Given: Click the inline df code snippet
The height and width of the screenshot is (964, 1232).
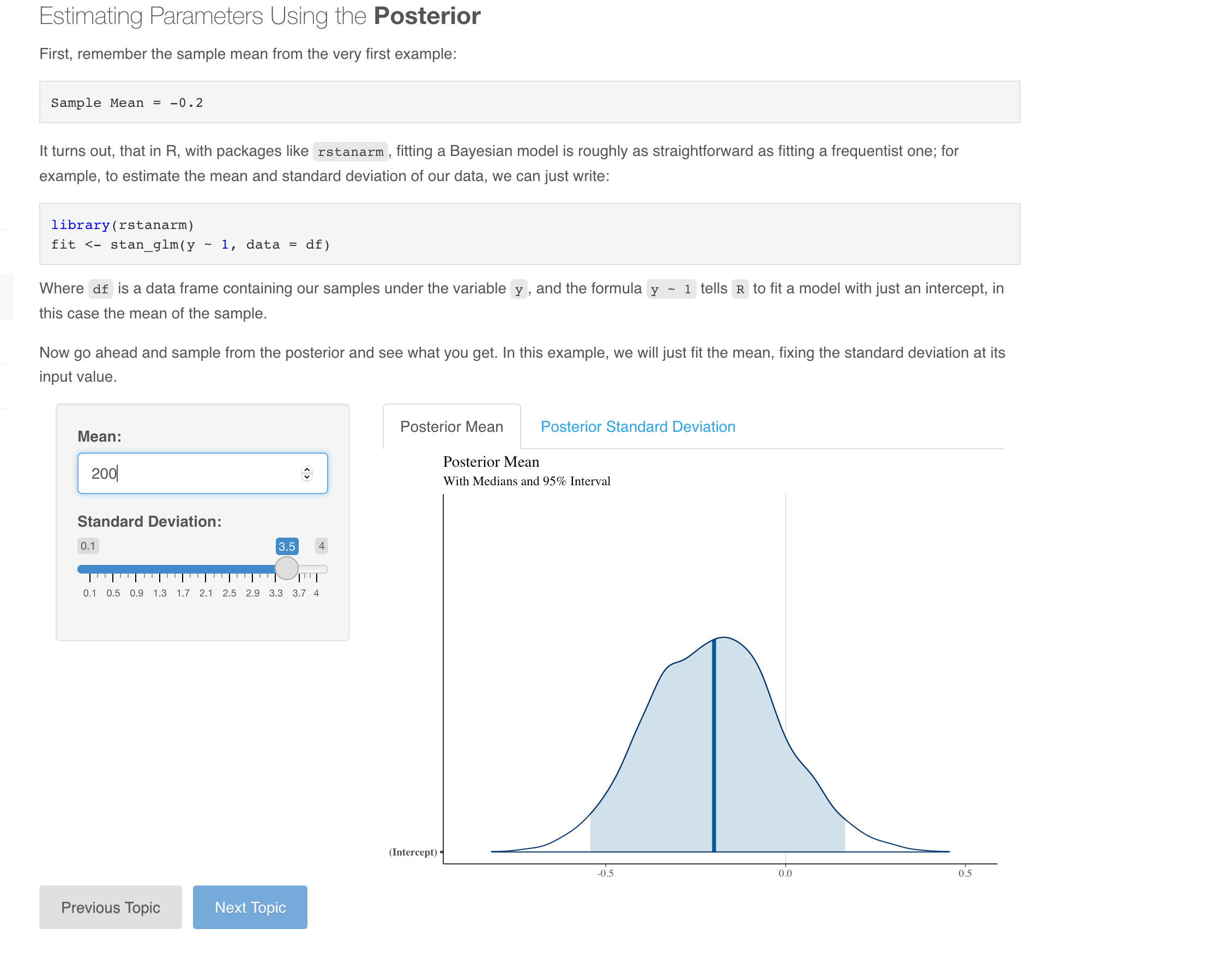Looking at the screenshot, I should 101,289.
